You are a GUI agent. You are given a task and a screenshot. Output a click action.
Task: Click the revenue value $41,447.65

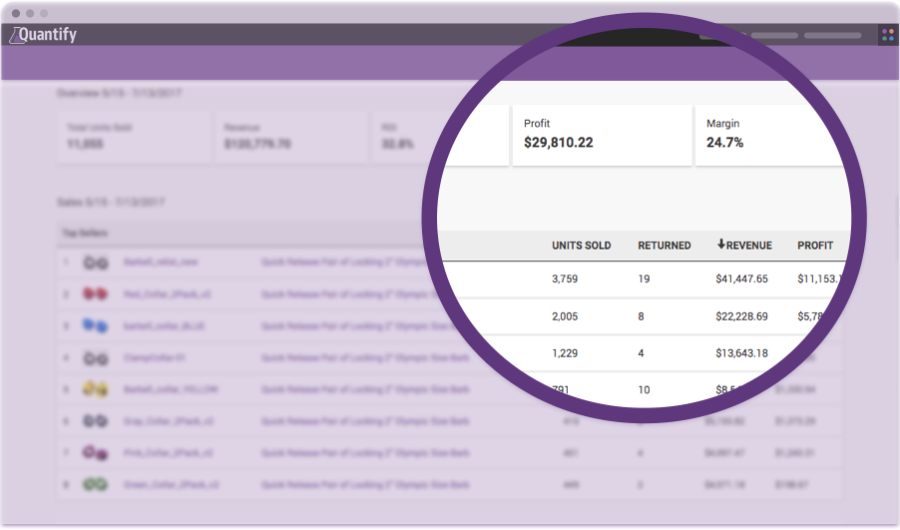coord(742,279)
